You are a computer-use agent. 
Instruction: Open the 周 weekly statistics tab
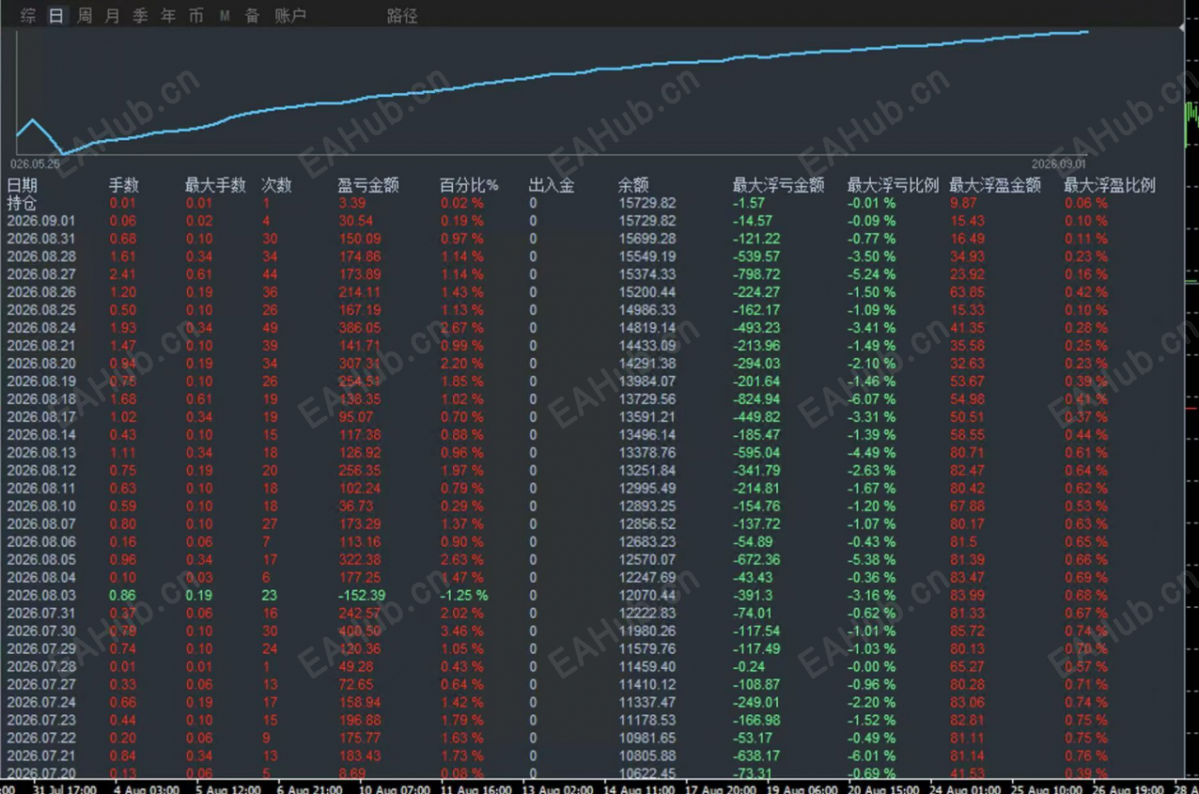(84, 15)
